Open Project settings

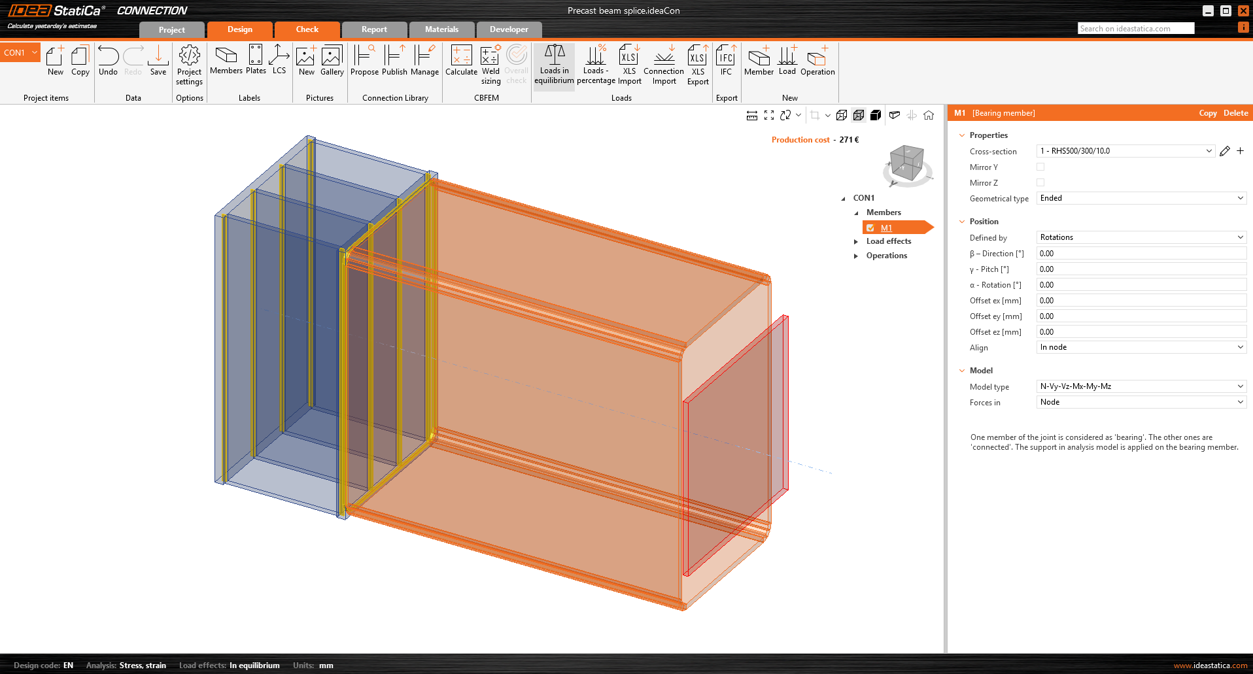click(x=189, y=63)
